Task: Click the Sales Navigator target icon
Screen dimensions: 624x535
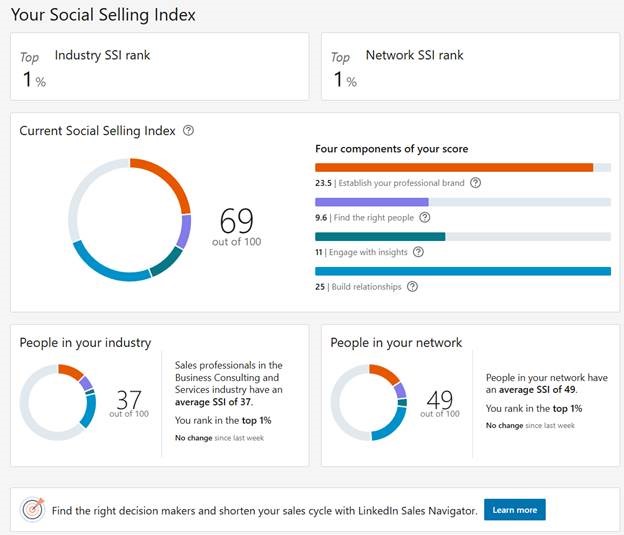Action: [32, 509]
